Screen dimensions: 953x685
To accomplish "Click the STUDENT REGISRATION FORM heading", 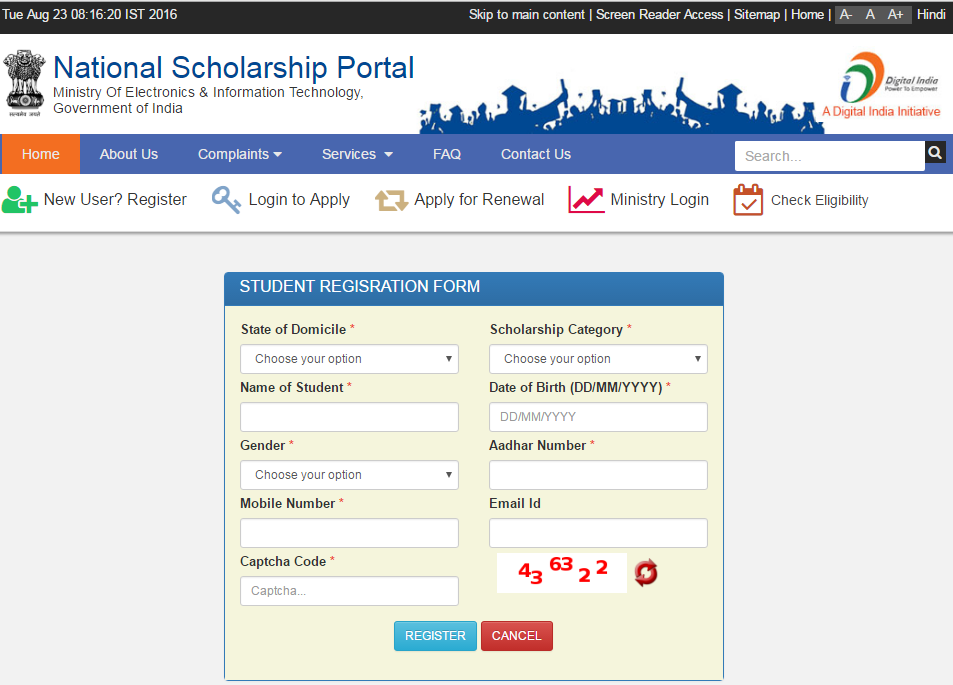I will tap(360, 286).
